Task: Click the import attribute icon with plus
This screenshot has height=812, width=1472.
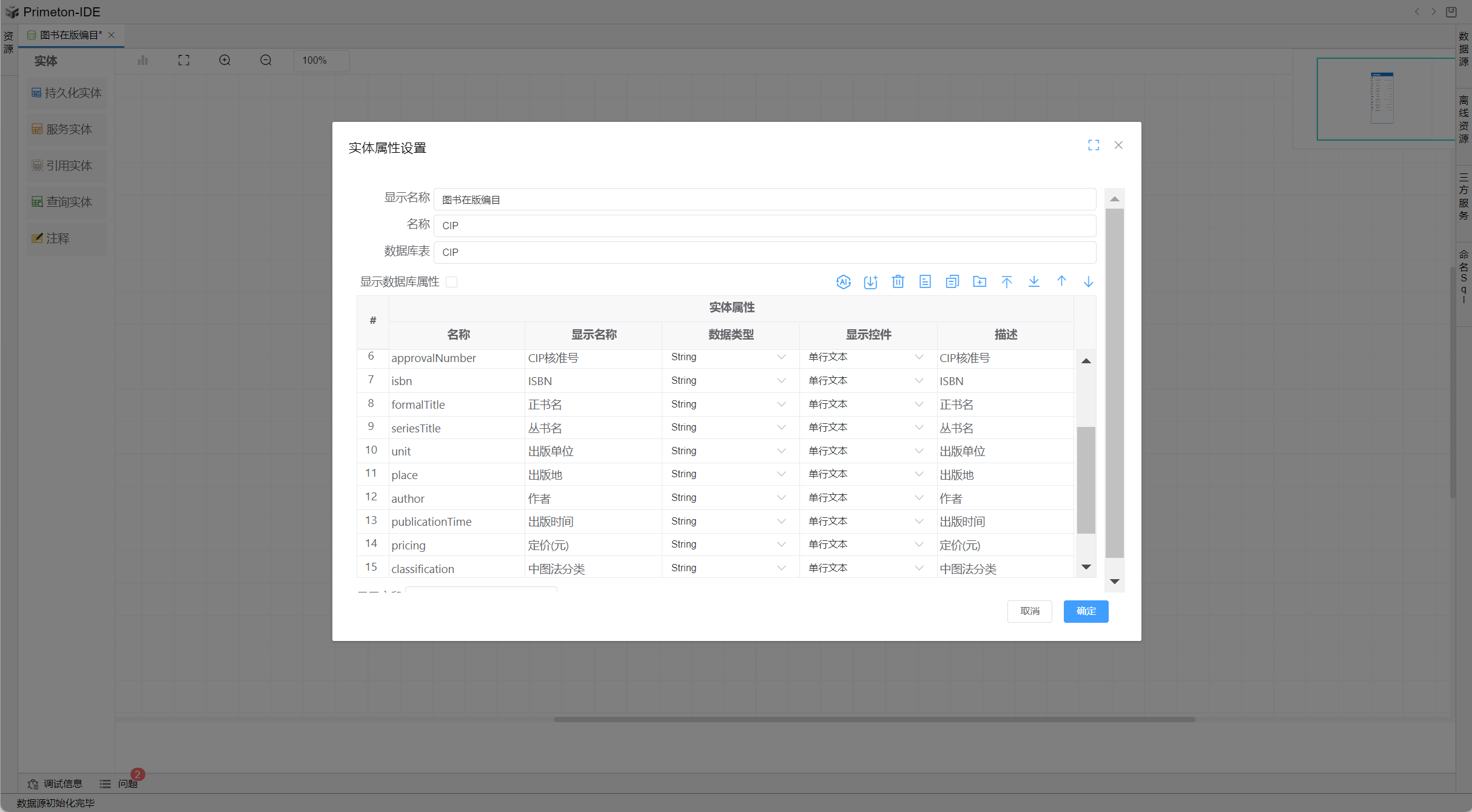Action: click(870, 281)
